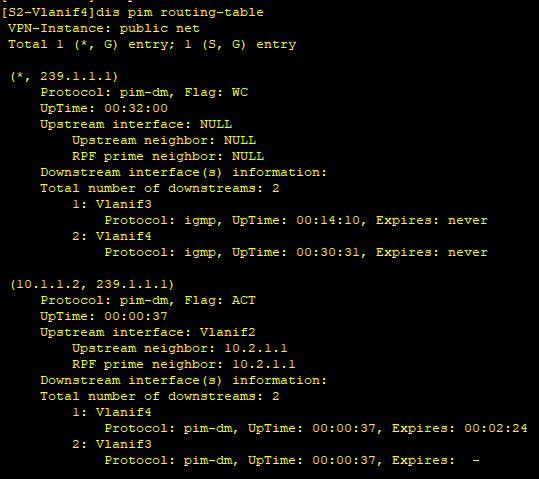The height and width of the screenshot is (479, 539).
Task: Click RPF prime neighbor: 10.2.1.1 line
Action: (184, 364)
